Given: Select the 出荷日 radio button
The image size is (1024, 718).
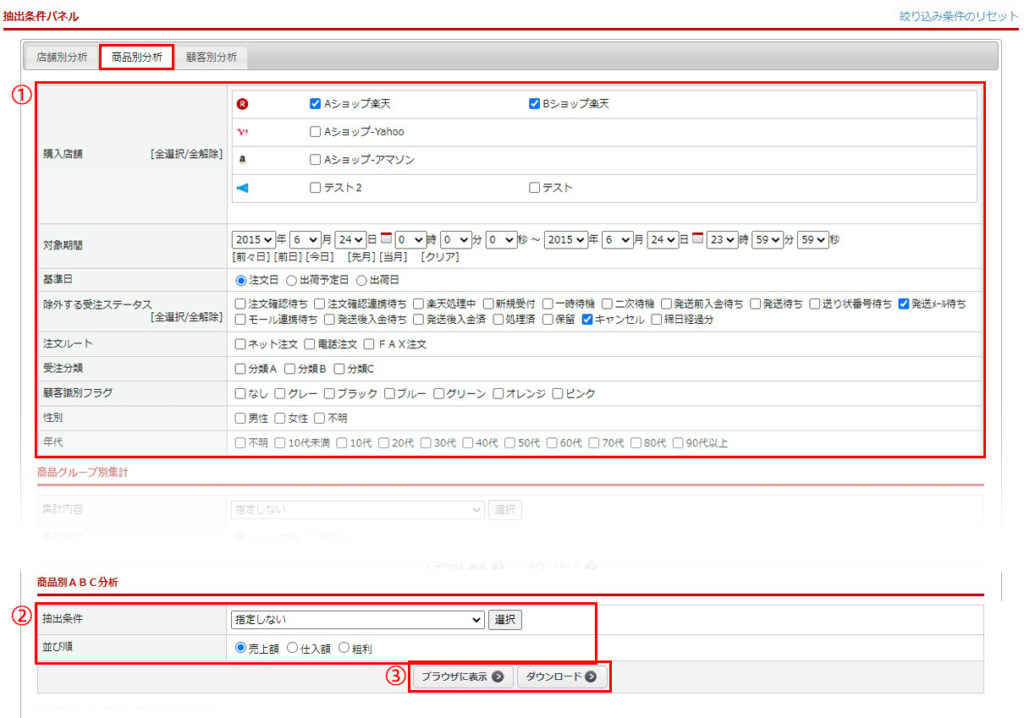Looking at the screenshot, I should 361,280.
